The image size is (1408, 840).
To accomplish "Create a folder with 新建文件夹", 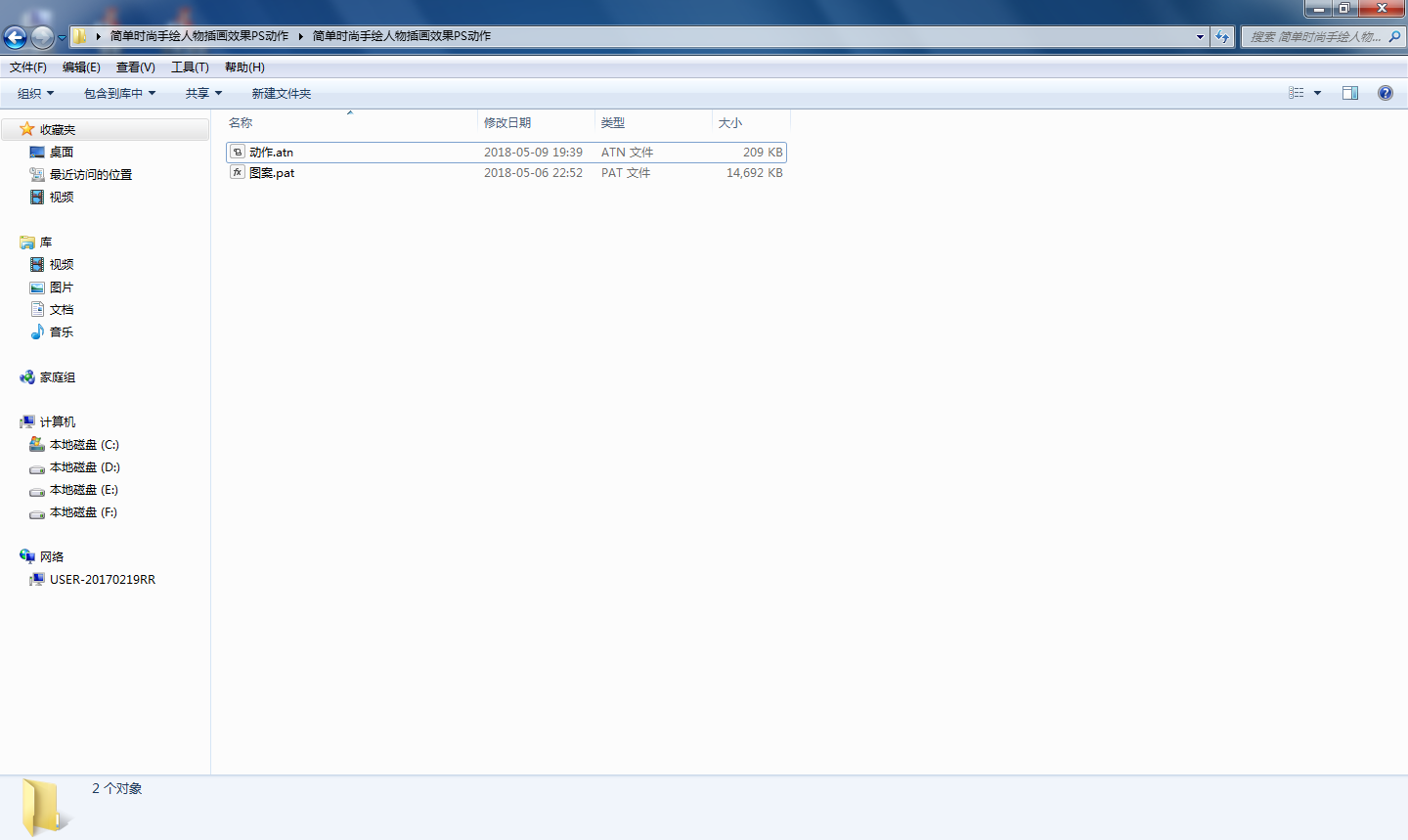I will [282, 93].
